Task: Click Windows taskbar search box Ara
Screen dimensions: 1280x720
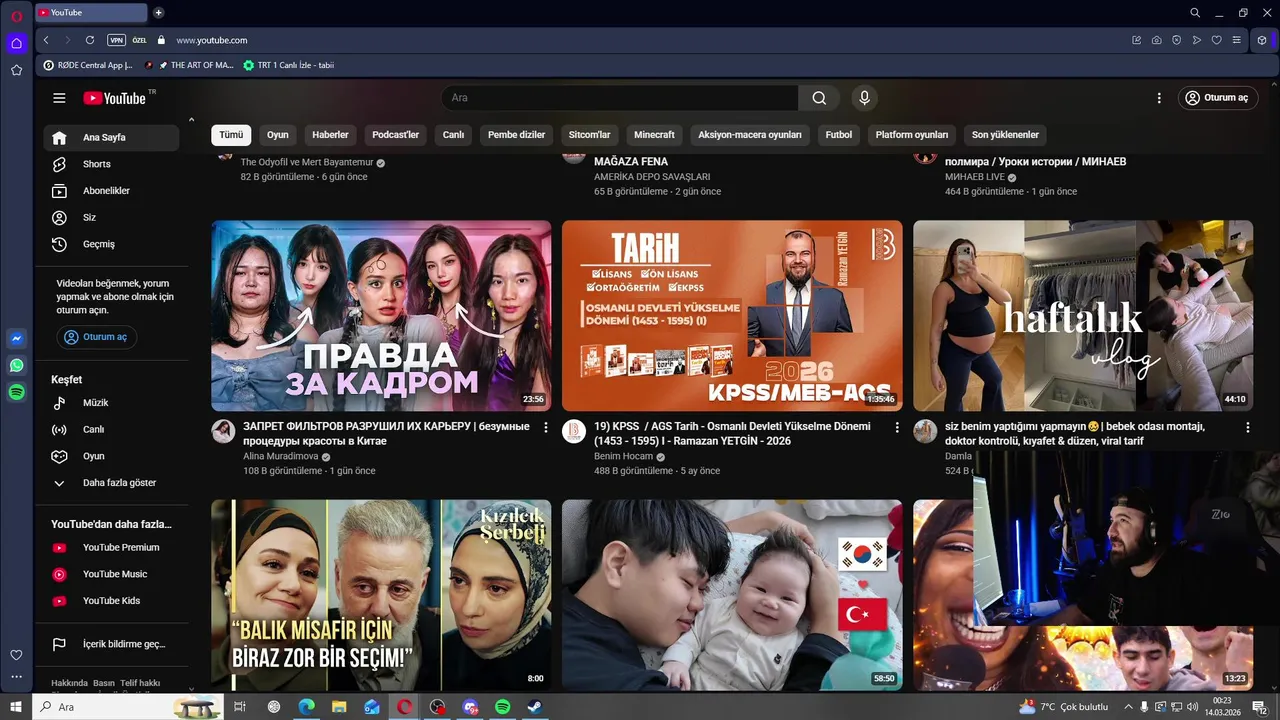Action: pos(127,707)
